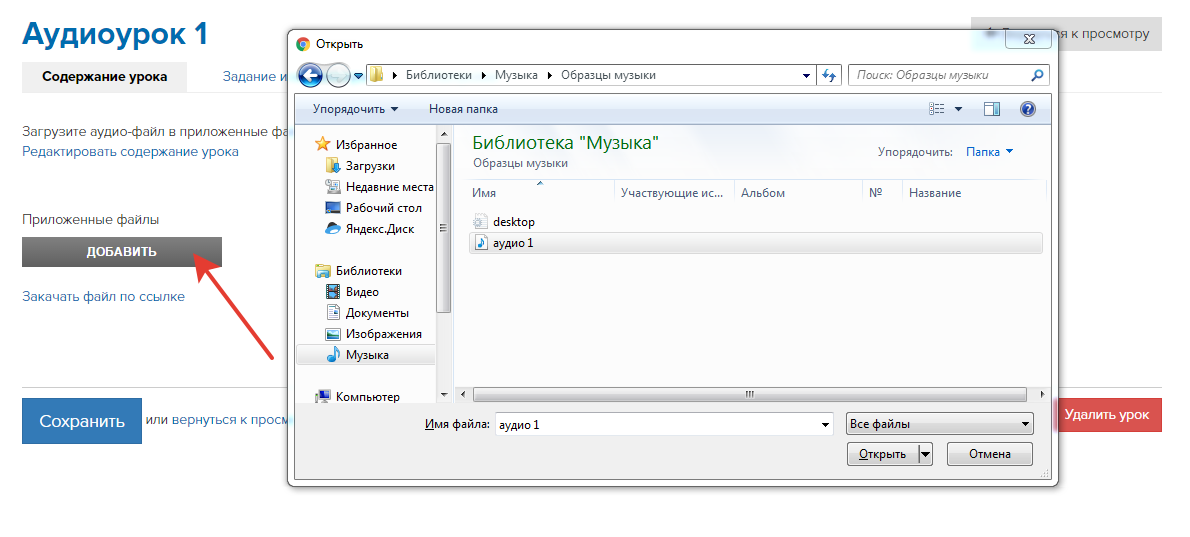Expand the Упорядочить menu
This screenshot has height=537, width=1190.
(x=355, y=109)
